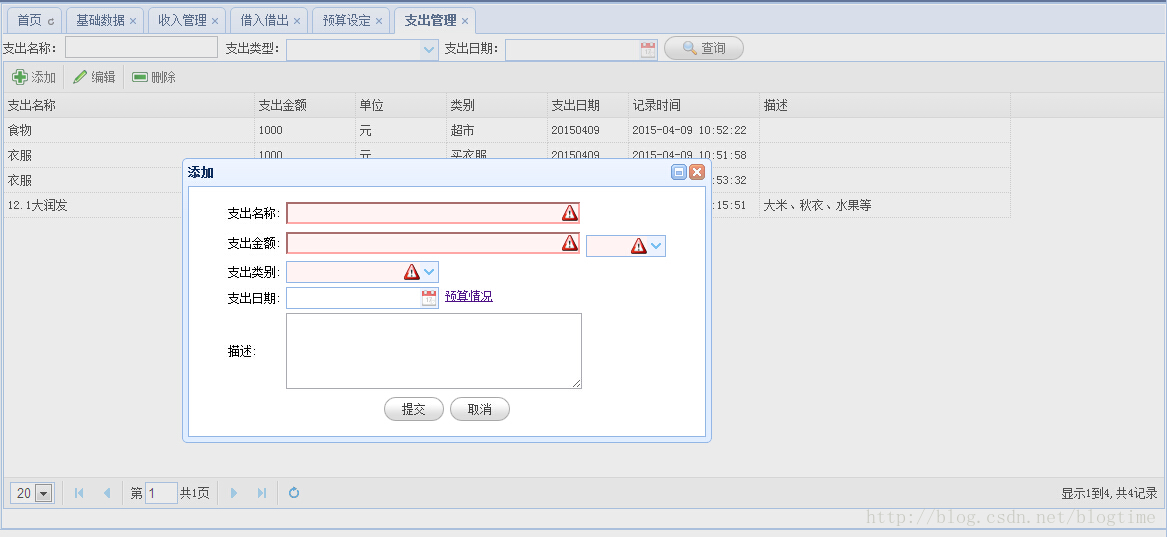Viewport: 1167px width, 537px height.
Task: Select the 食物 row
Action: (507, 131)
